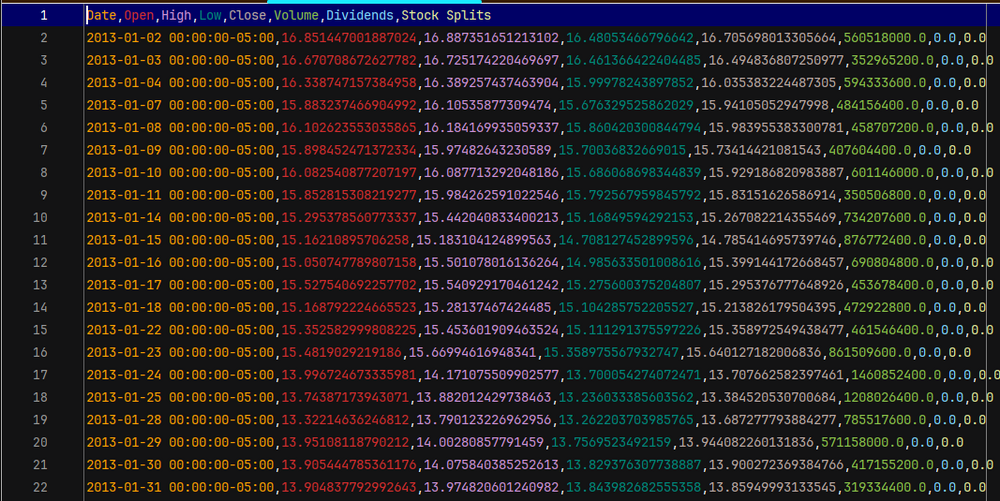
Task: Click the Close column header word
Action: coord(248,15)
